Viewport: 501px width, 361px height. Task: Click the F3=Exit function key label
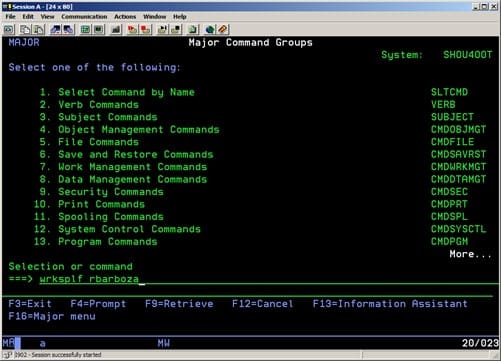tap(30, 304)
